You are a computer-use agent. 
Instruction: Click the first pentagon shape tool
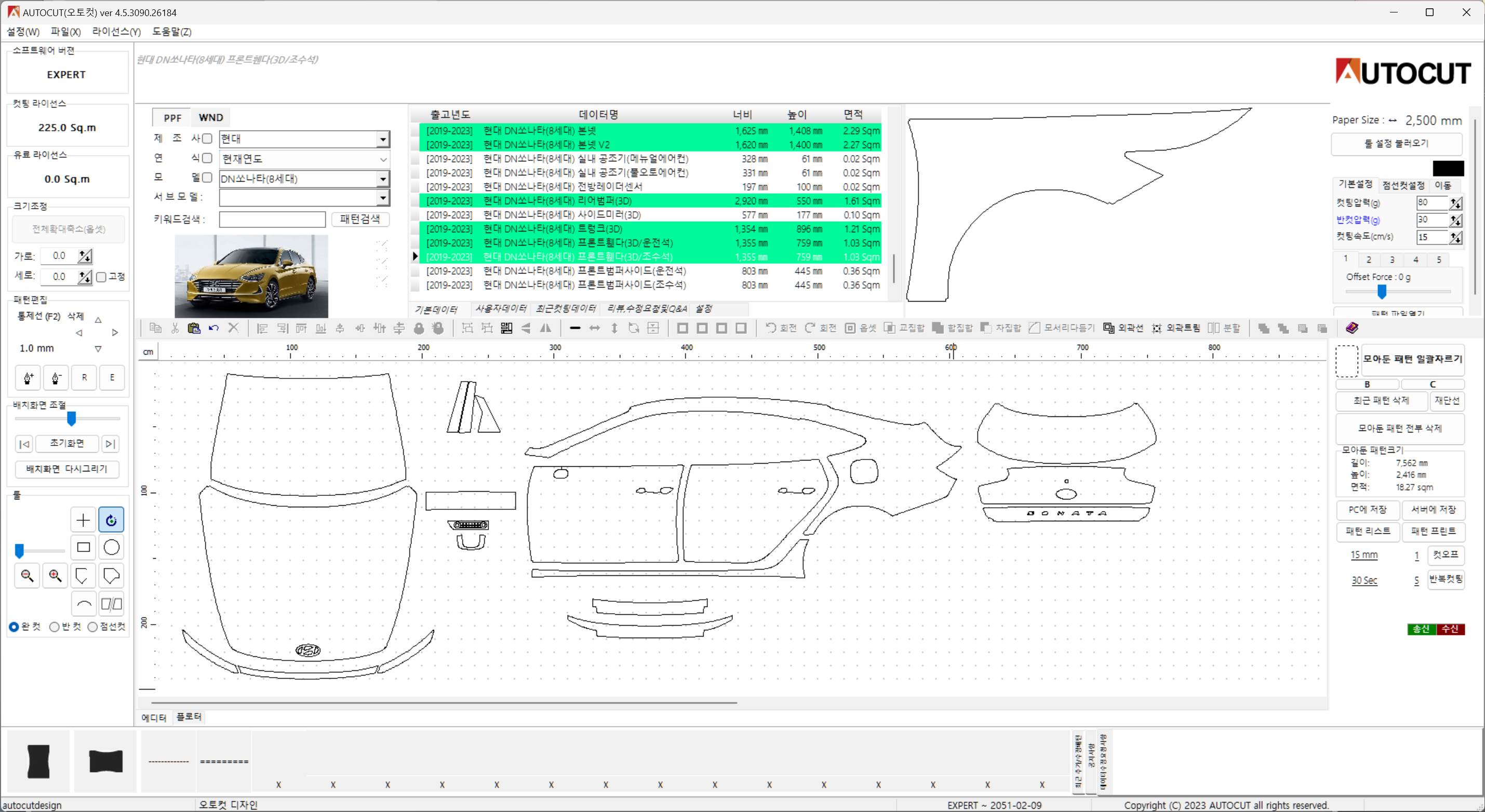coord(83,576)
